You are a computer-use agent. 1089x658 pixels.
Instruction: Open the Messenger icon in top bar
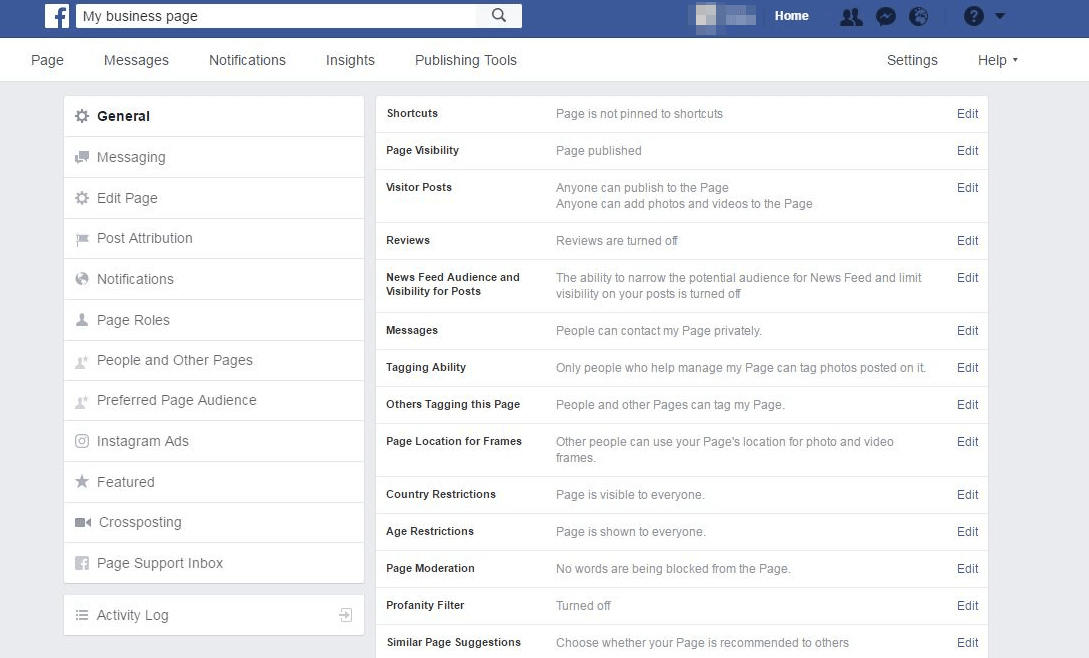[885, 17]
